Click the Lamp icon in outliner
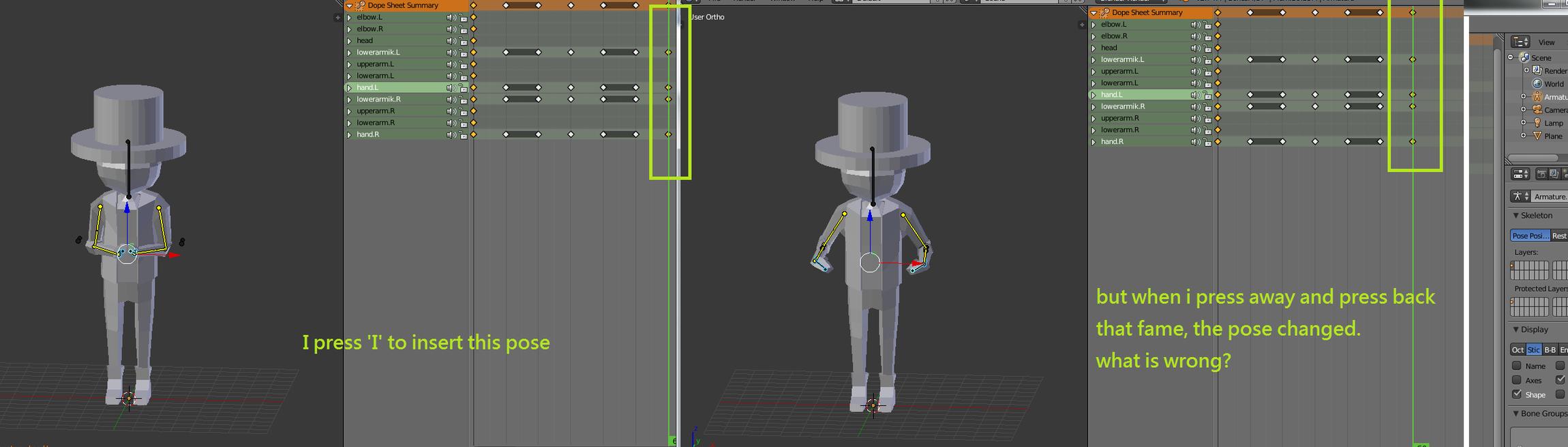 (1537, 123)
